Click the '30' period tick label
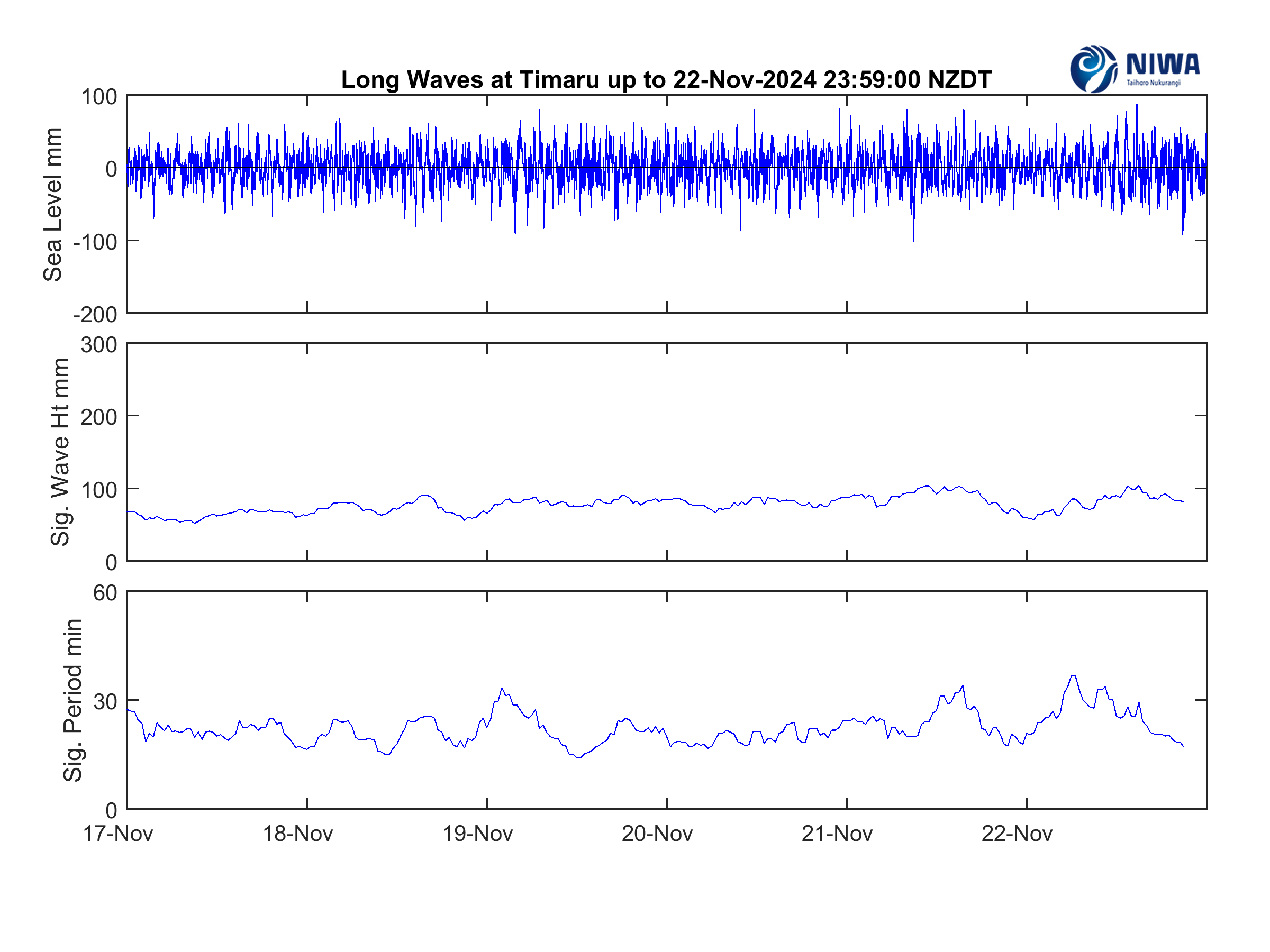This screenshot has width=1270, height=952. point(105,701)
